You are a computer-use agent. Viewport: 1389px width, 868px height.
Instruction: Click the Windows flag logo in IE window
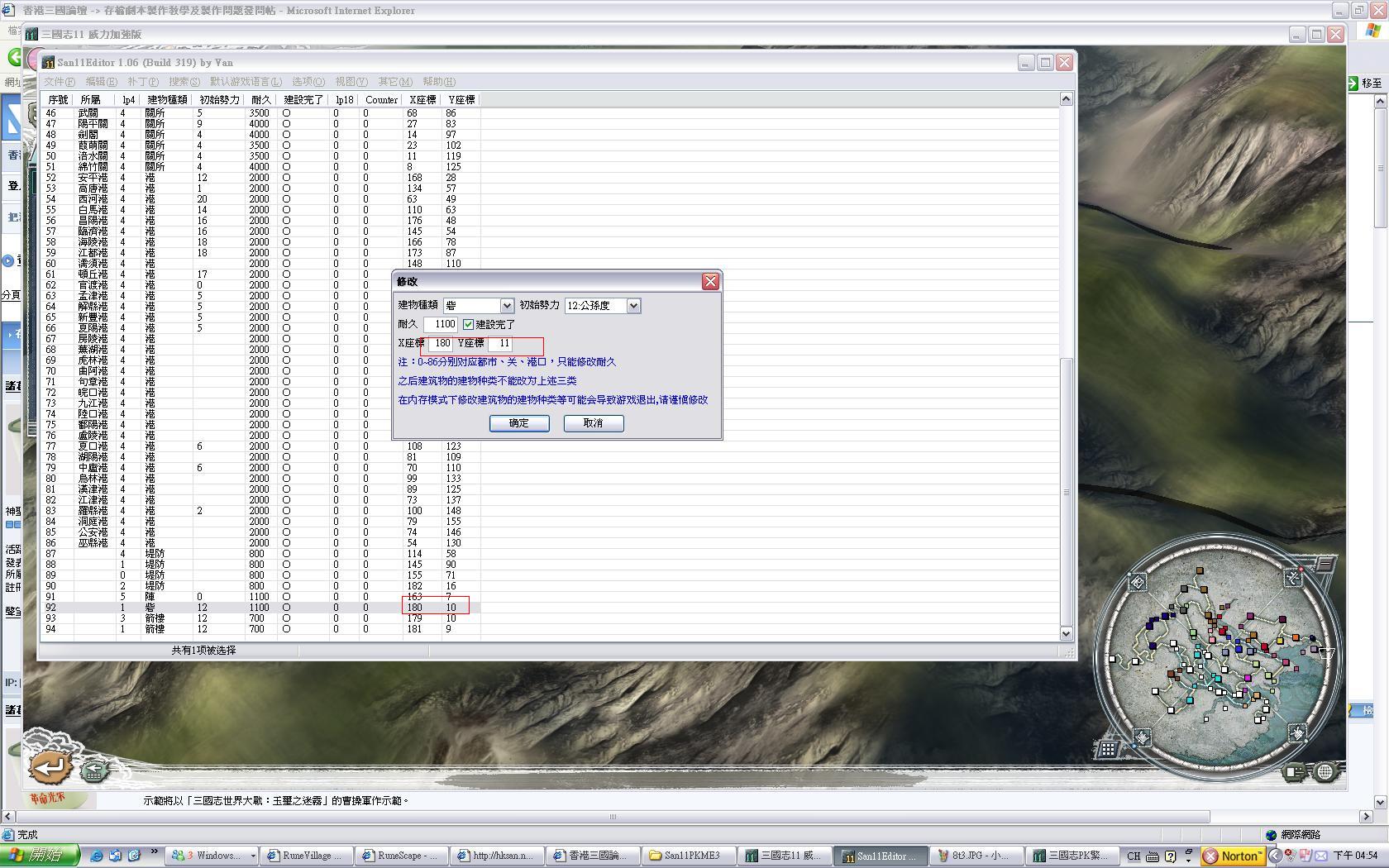1372,31
